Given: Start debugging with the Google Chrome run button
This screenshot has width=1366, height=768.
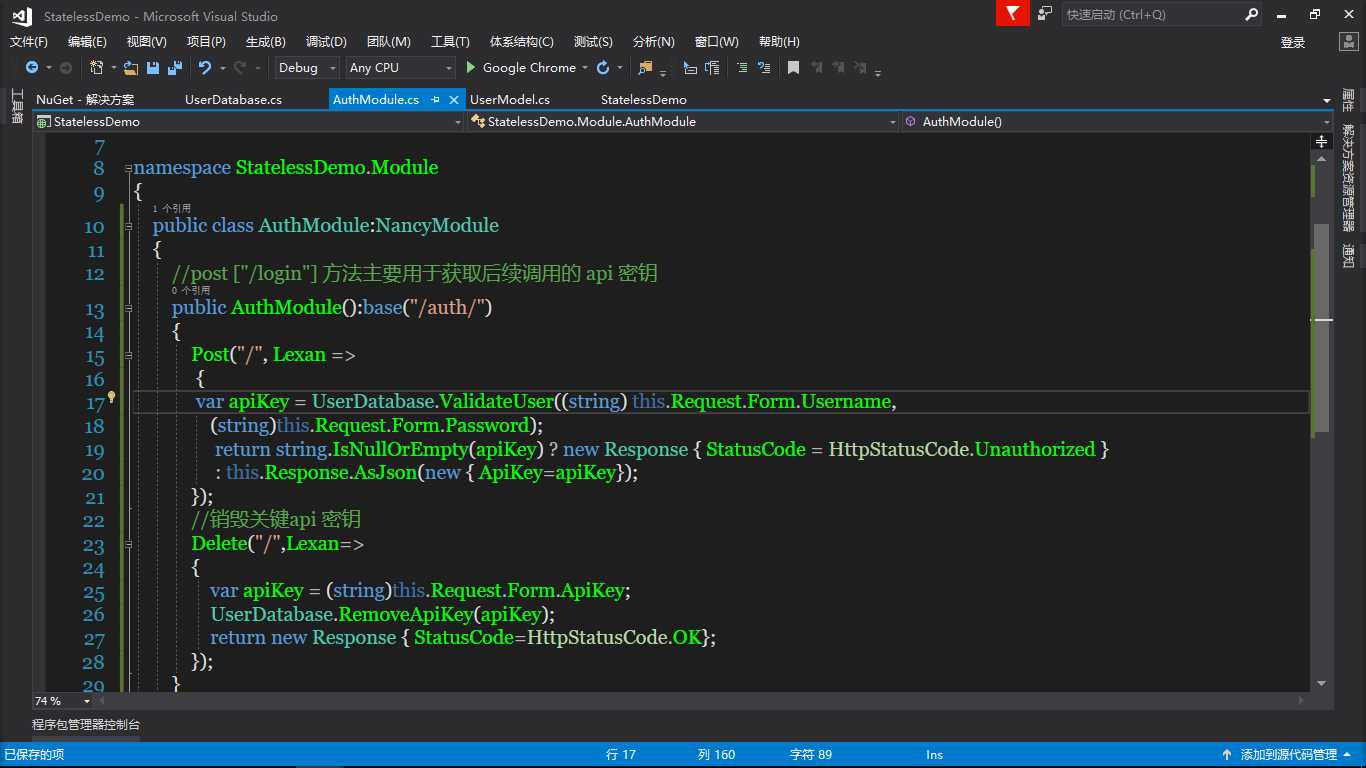Looking at the screenshot, I should pos(521,68).
